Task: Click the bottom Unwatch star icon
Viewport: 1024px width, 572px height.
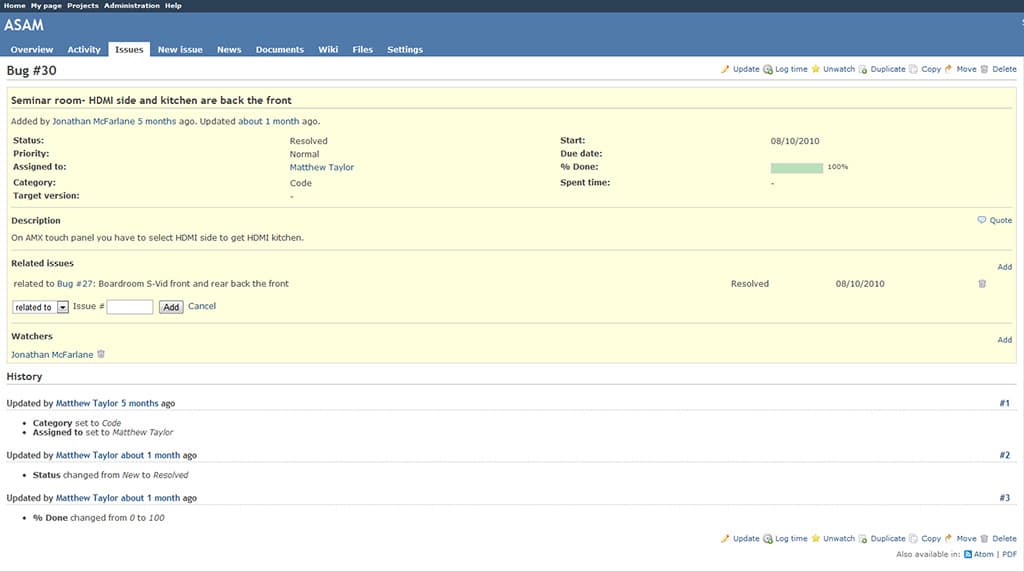Action: pyautogui.click(x=816, y=539)
